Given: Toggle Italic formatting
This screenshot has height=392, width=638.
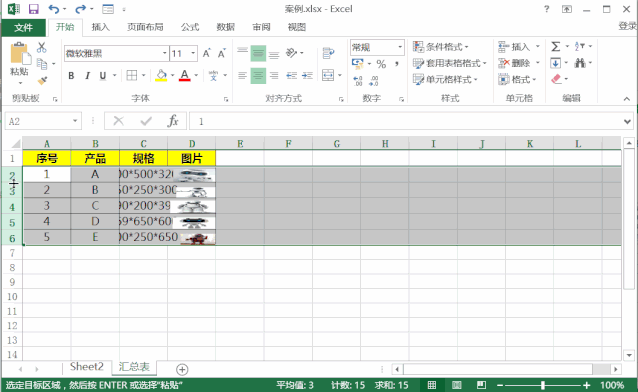Looking at the screenshot, I should [x=87, y=76].
